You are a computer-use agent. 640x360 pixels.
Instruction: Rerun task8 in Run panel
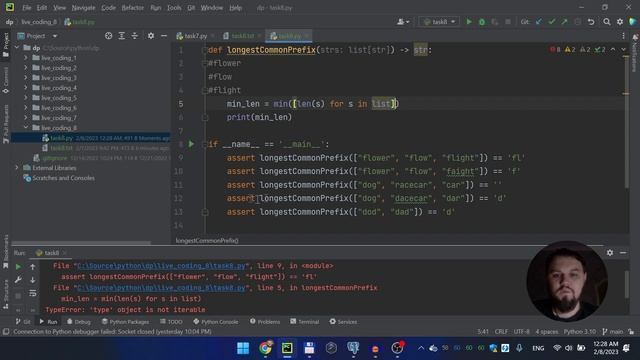(x=18, y=267)
